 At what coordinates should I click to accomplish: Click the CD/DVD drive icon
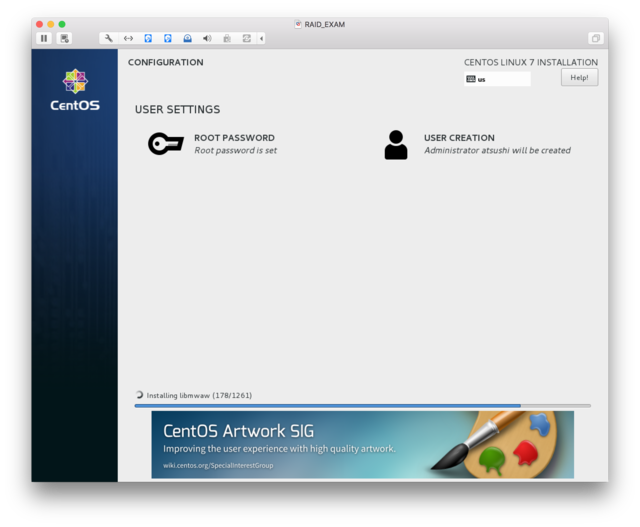pos(187,38)
